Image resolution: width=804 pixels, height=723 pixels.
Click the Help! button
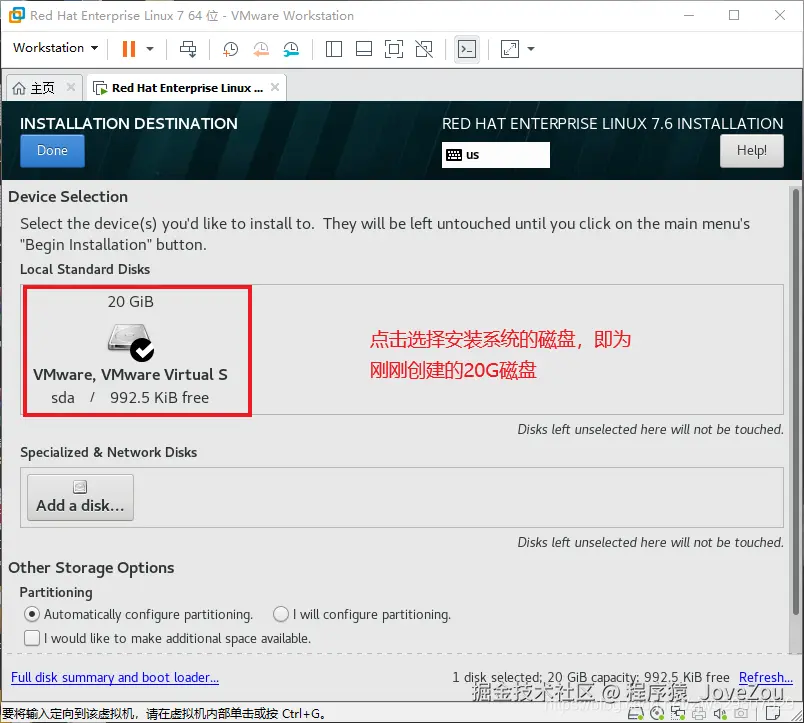click(x=752, y=151)
